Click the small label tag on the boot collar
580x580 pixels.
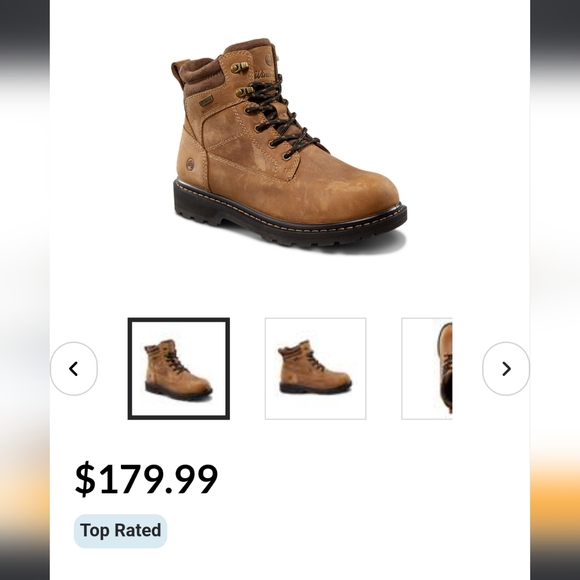[x=206, y=101]
